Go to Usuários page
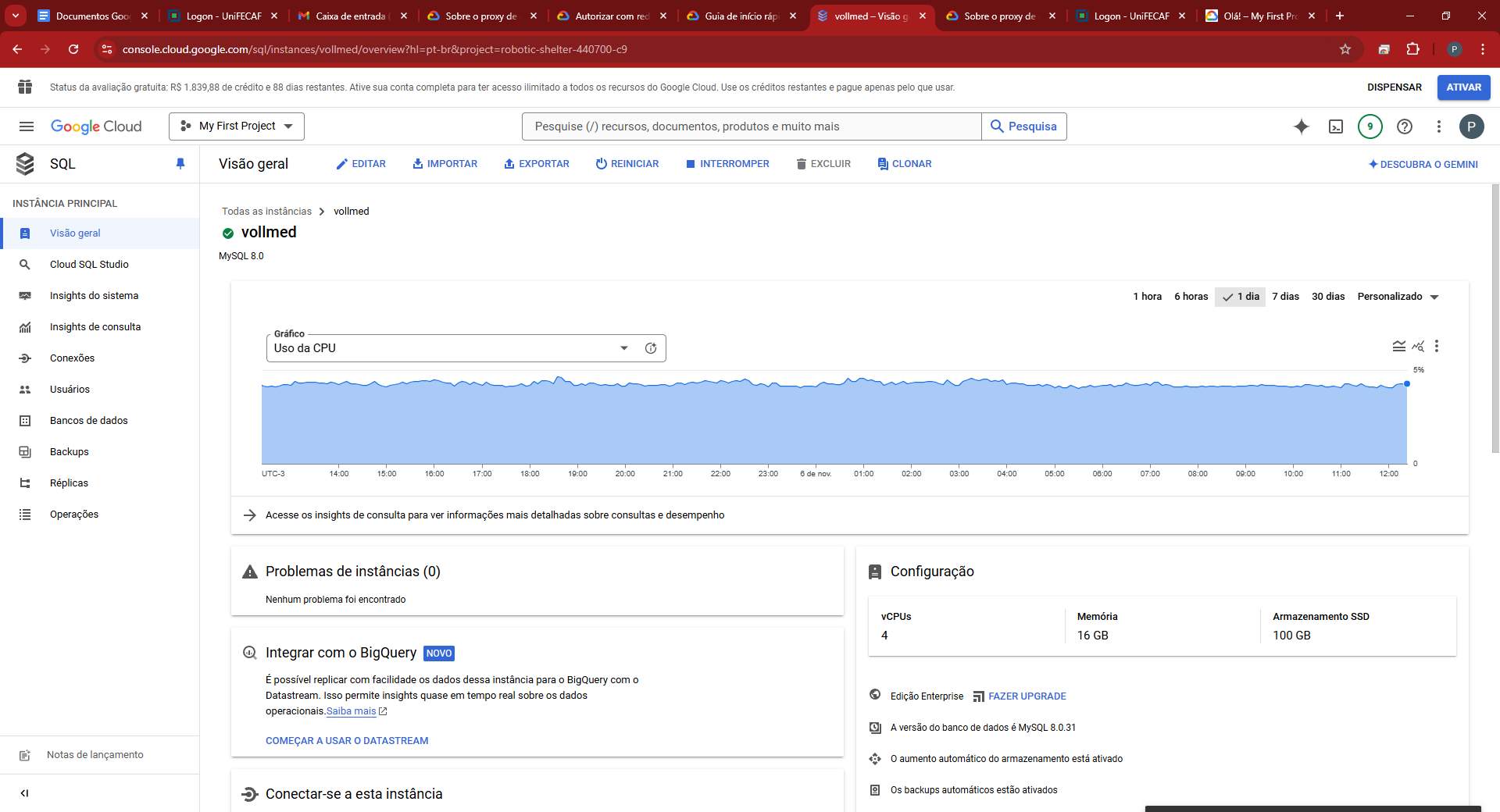This screenshot has width=1500, height=812. pyautogui.click(x=100, y=390)
